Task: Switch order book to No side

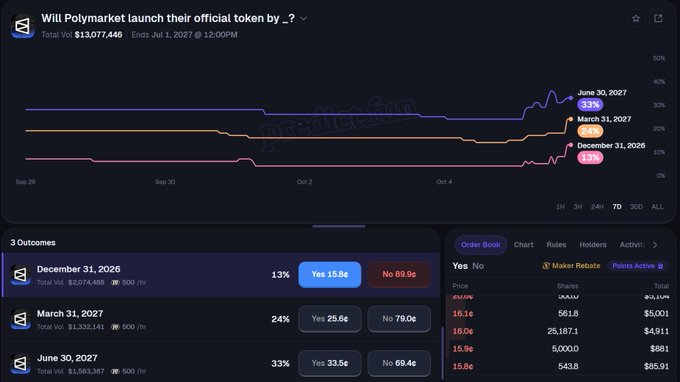Action: (x=478, y=266)
